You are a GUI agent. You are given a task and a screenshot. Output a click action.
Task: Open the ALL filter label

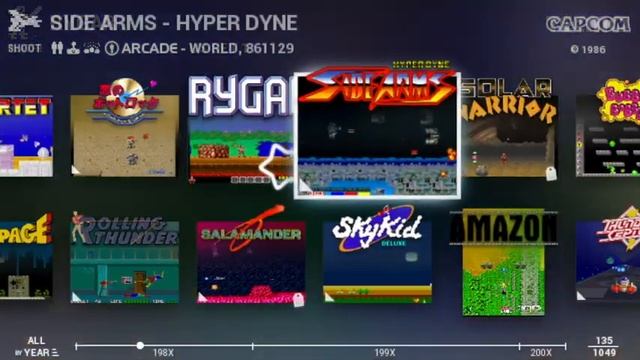coord(36,340)
